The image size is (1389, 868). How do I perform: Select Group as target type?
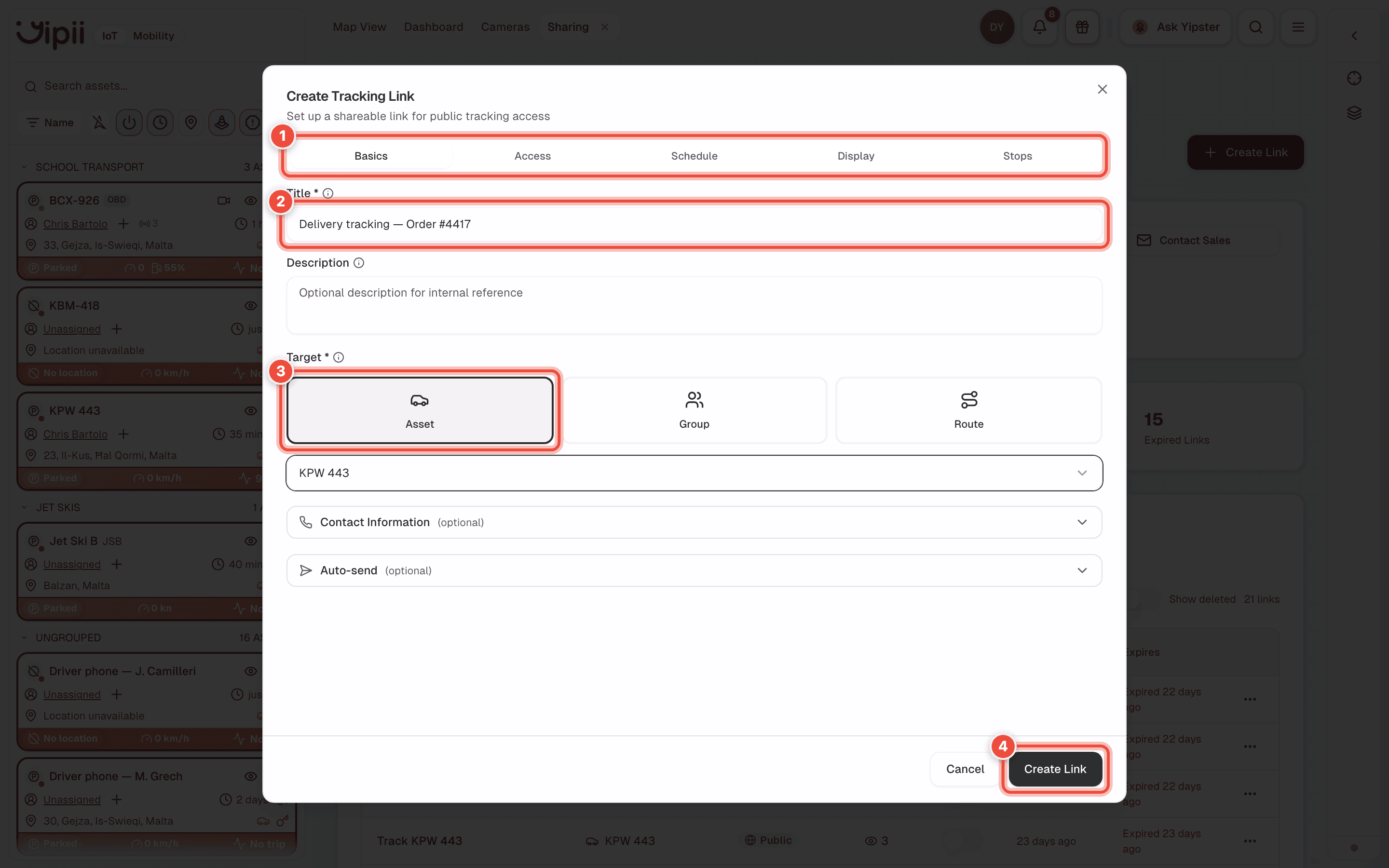point(694,410)
